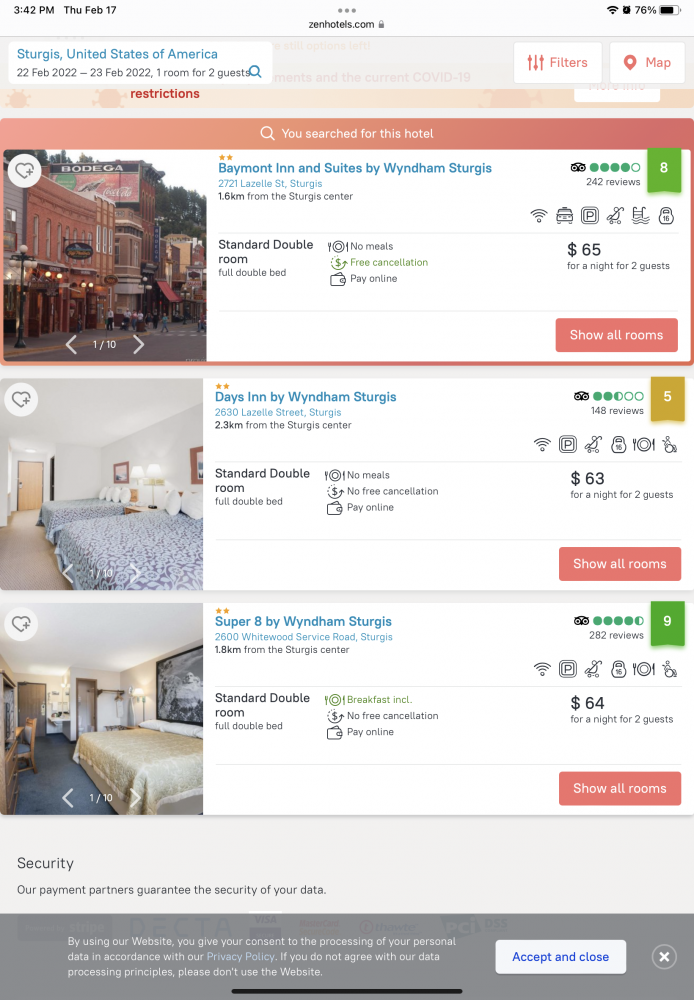Click Baymont Inn Wi-Fi amenity icon
The width and height of the screenshot is (694, 1000).
pos(539,216)
